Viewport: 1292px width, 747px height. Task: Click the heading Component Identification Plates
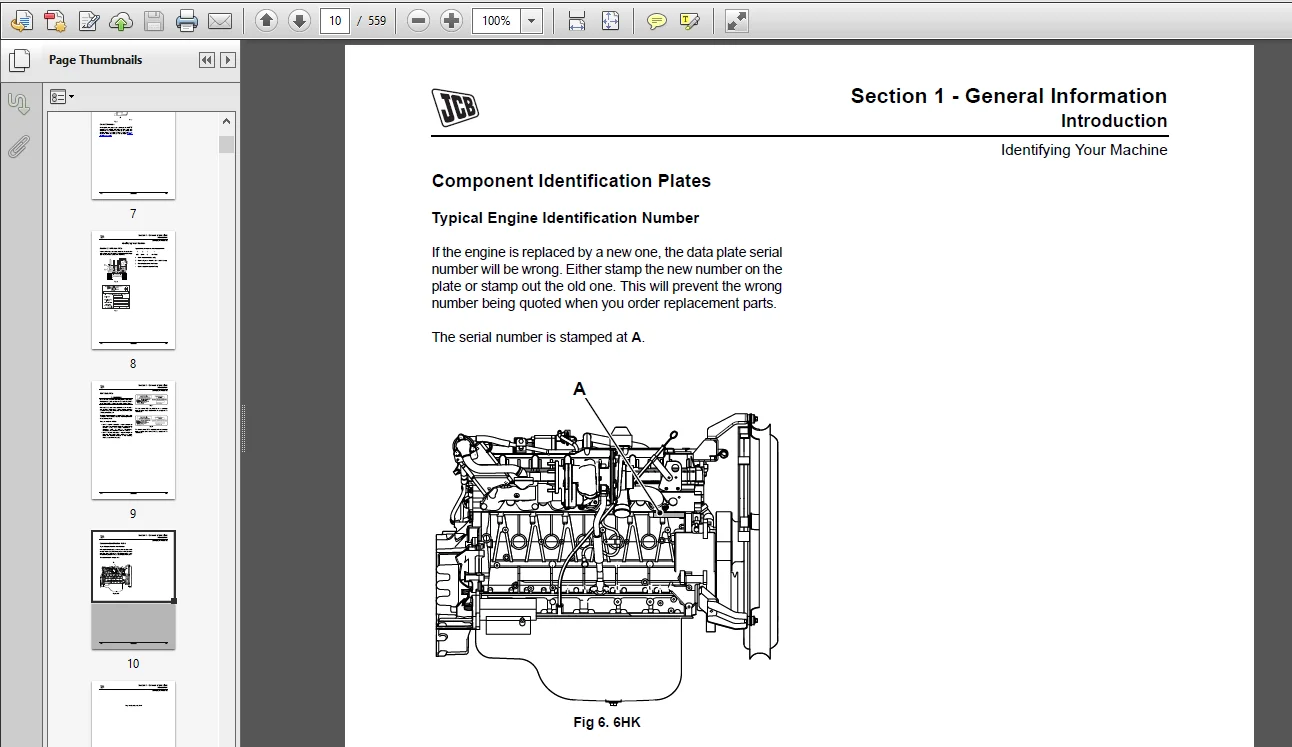coord(571,181)
